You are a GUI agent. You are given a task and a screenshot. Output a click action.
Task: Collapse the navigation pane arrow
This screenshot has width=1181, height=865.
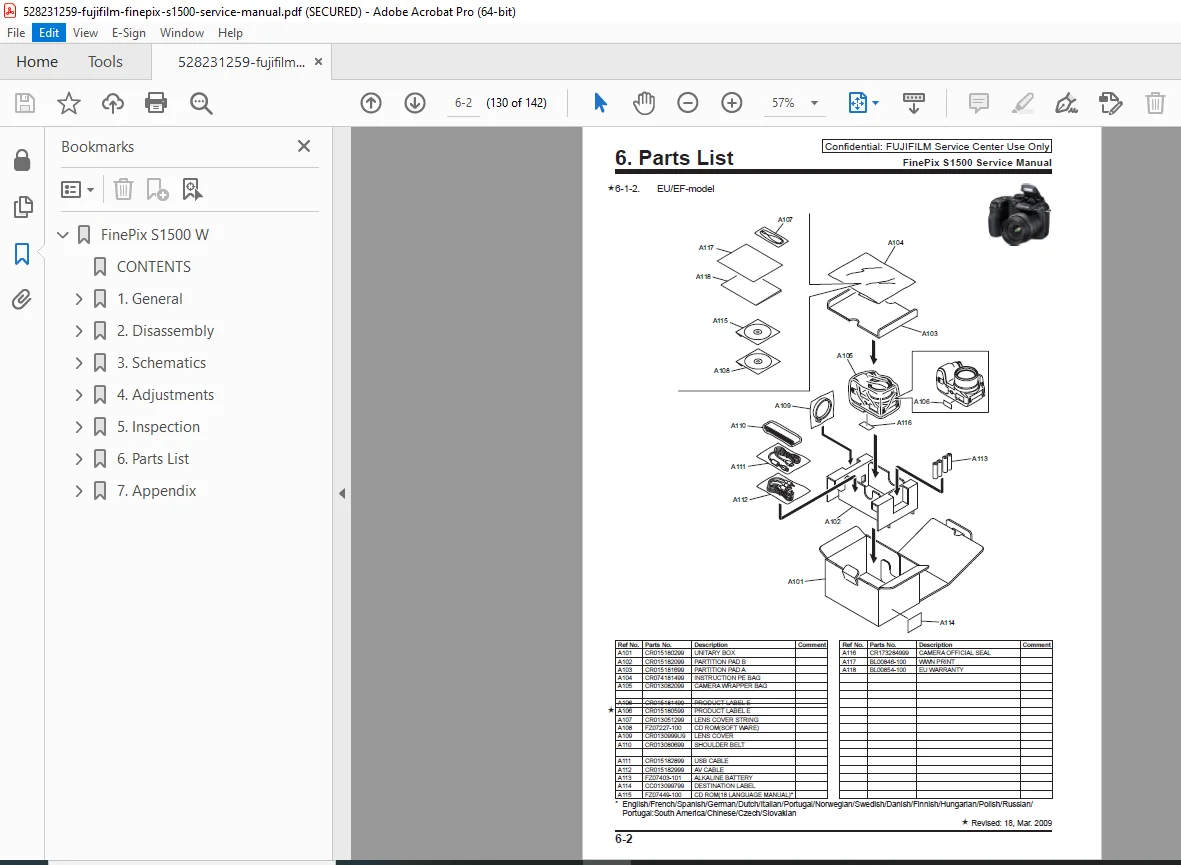[342, 494]
